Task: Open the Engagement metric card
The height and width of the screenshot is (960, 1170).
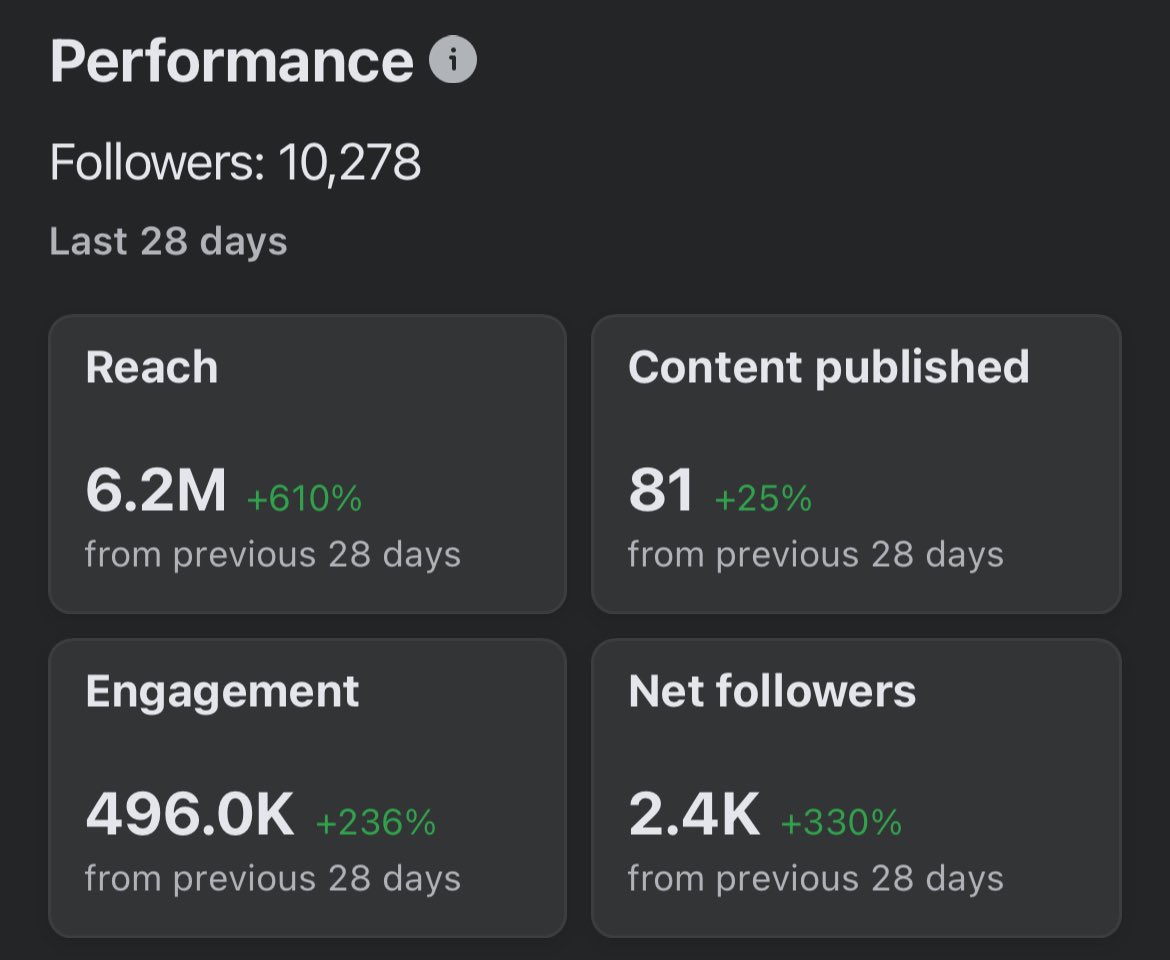Action: 307,788
